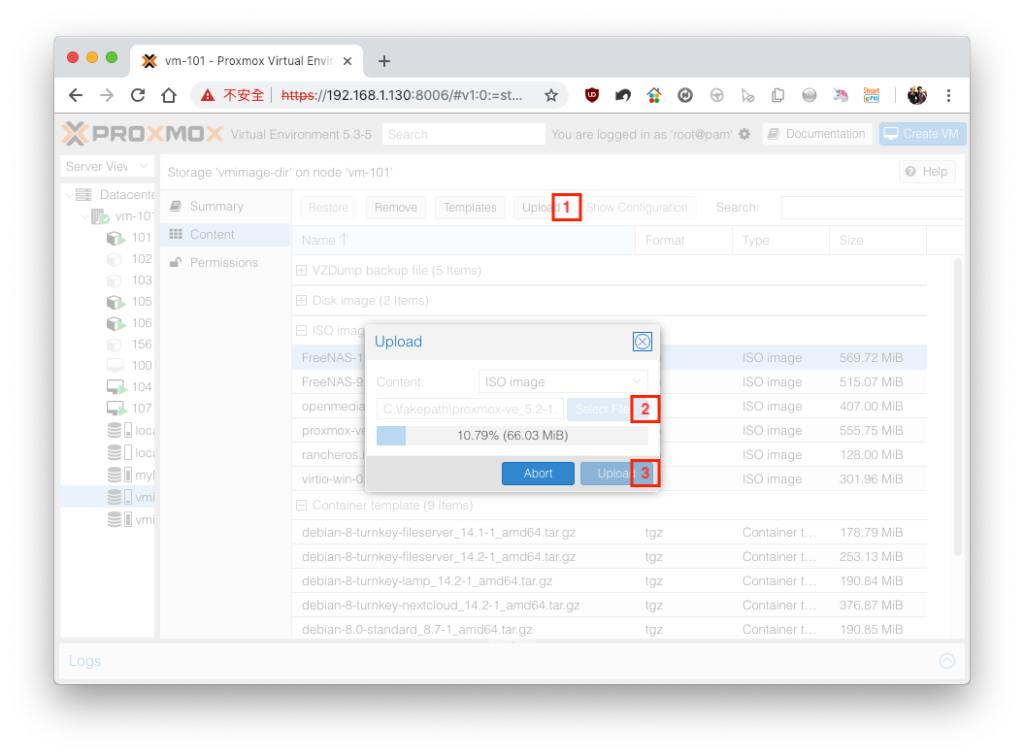Click the Create VM button

[x=922, y=134]
